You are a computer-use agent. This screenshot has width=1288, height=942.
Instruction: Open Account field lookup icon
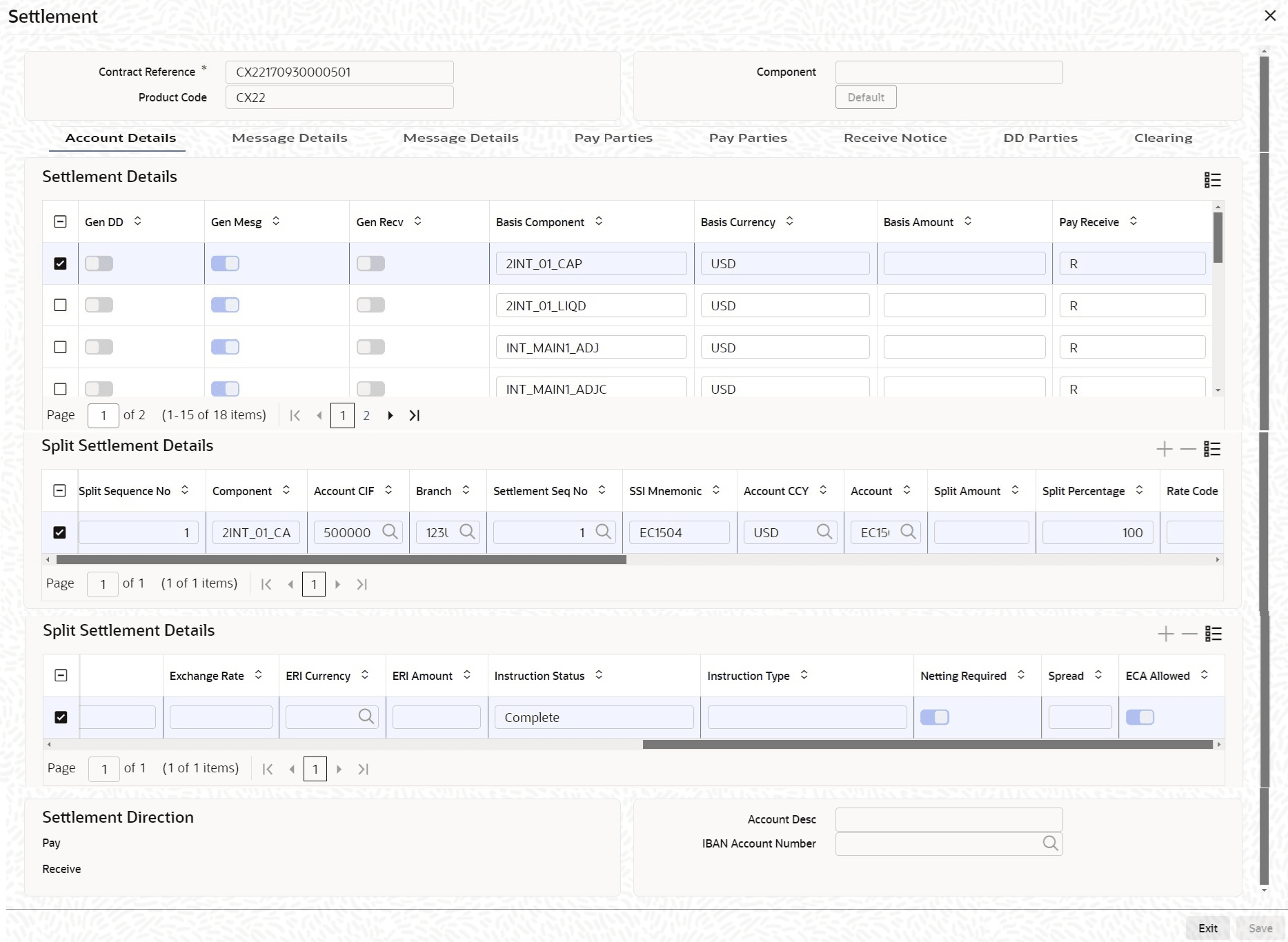coord(908,532)
